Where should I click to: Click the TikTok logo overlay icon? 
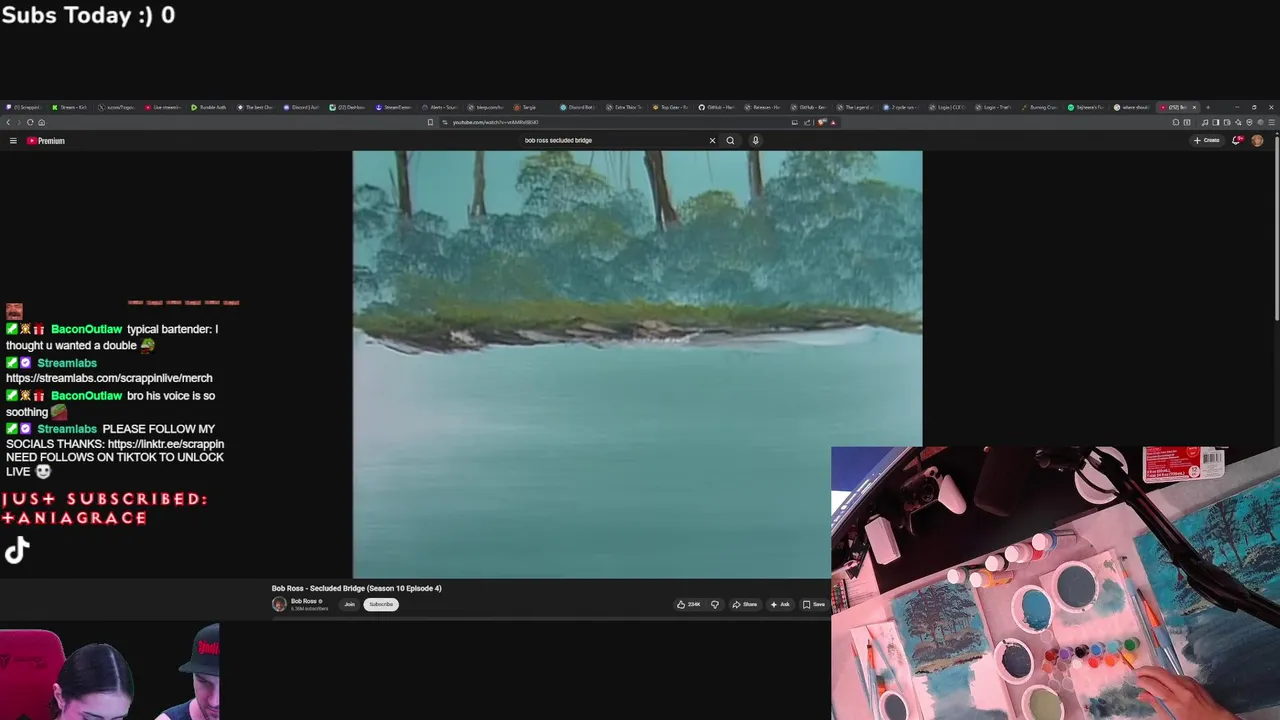click(x=17, y=550)
